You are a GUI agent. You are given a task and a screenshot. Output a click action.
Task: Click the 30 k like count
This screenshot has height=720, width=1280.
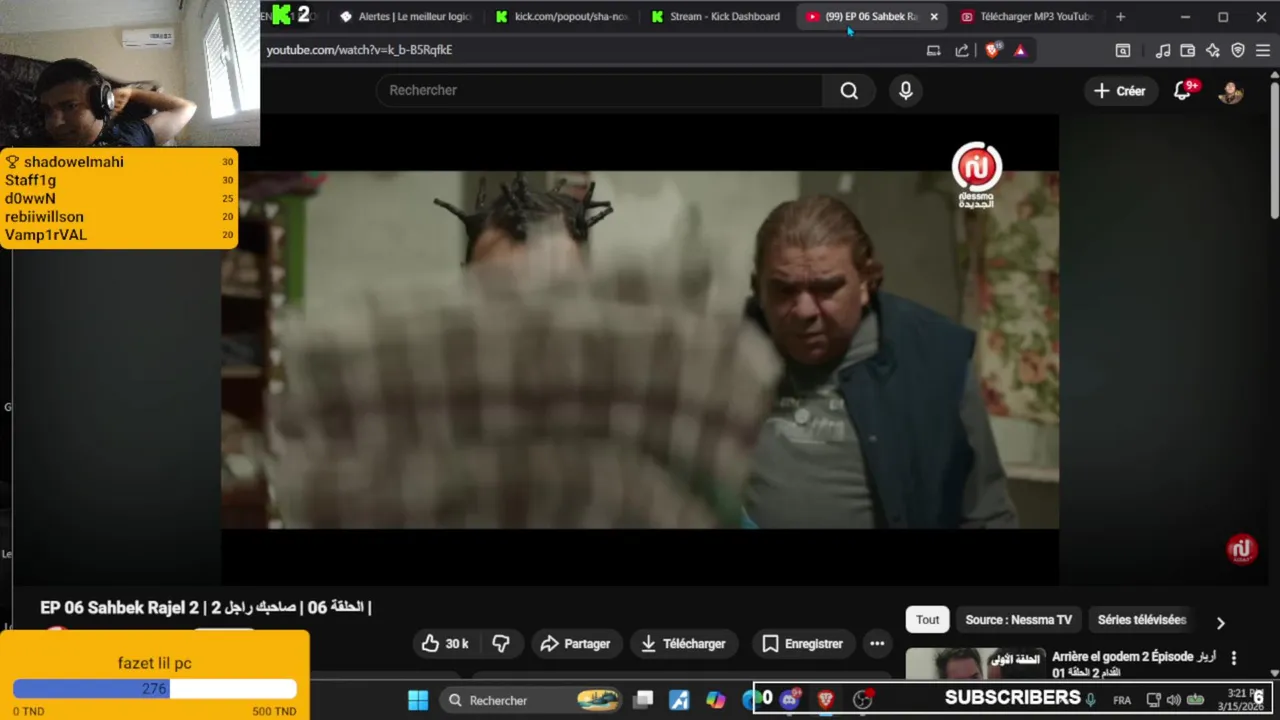[457, 644]
